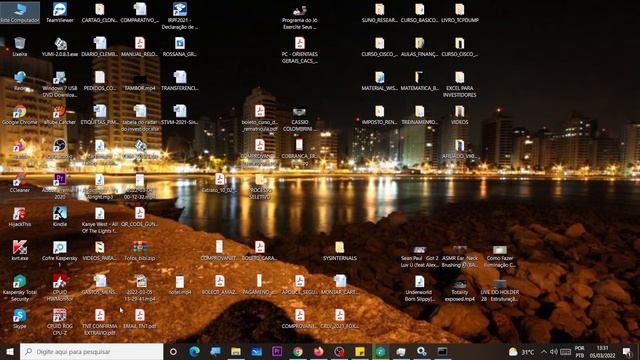Open the Windows 7 USB DVD Download shortcut
Image resolution: width=640 pixels, height=360 pixels.
[60, 84]
